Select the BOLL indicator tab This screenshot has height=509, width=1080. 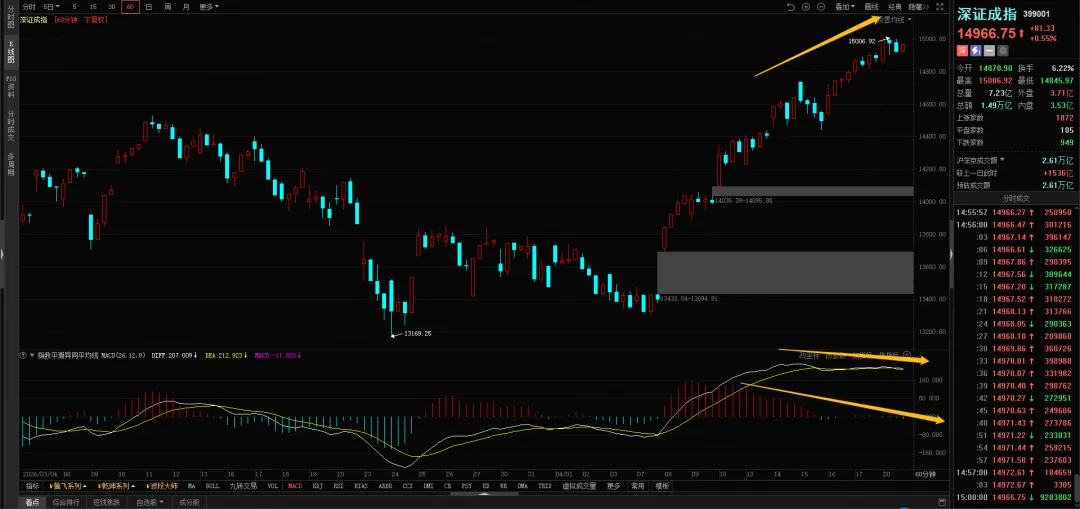212,486
